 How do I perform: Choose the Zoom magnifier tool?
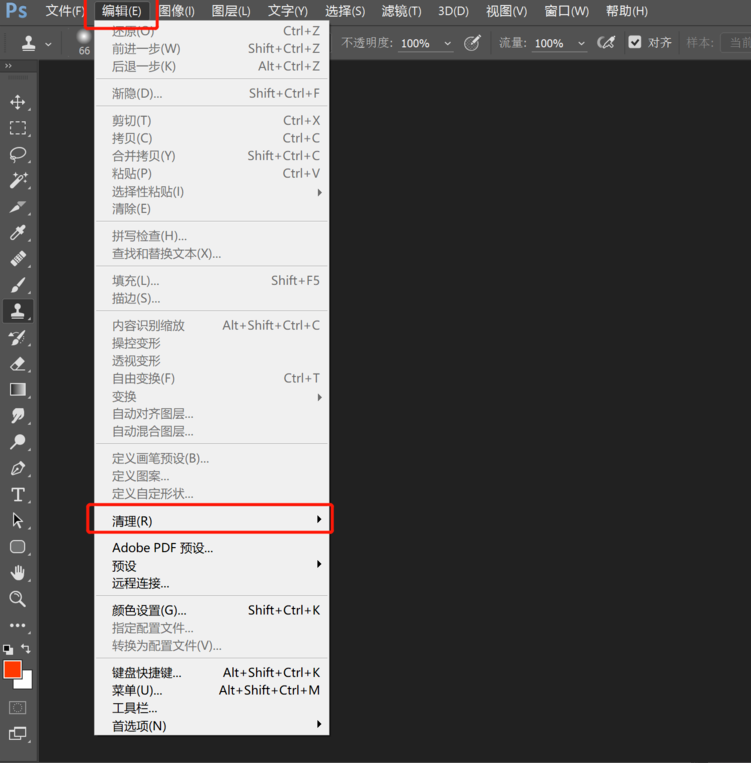pyautogui.click(x=18, y=599)
